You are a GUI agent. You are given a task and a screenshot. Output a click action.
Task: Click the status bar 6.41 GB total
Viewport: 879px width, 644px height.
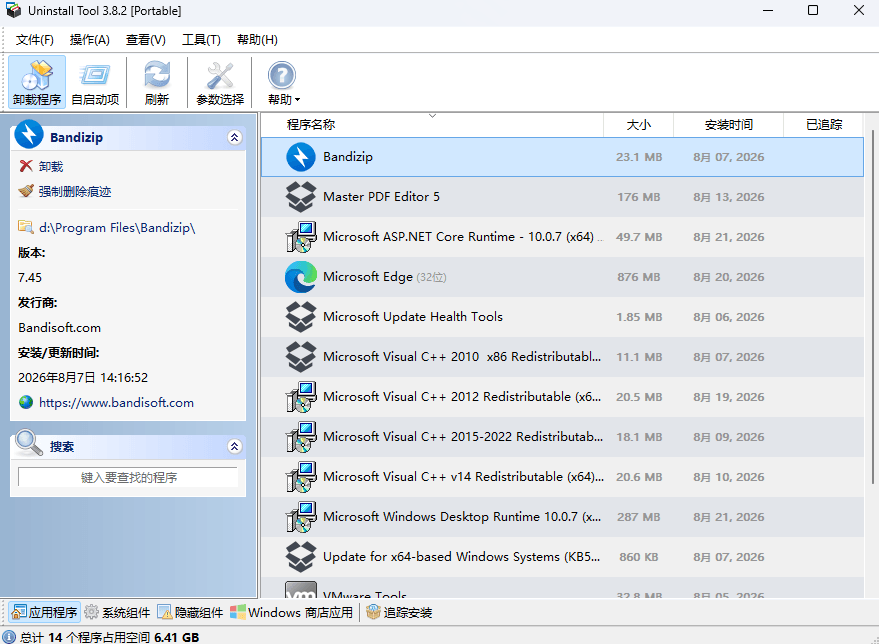pos(177,637)
